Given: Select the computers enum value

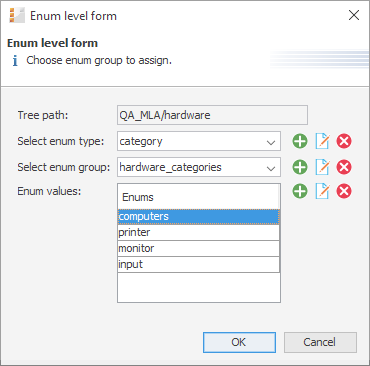Looking at the screenshot, I should pos(199,216).
